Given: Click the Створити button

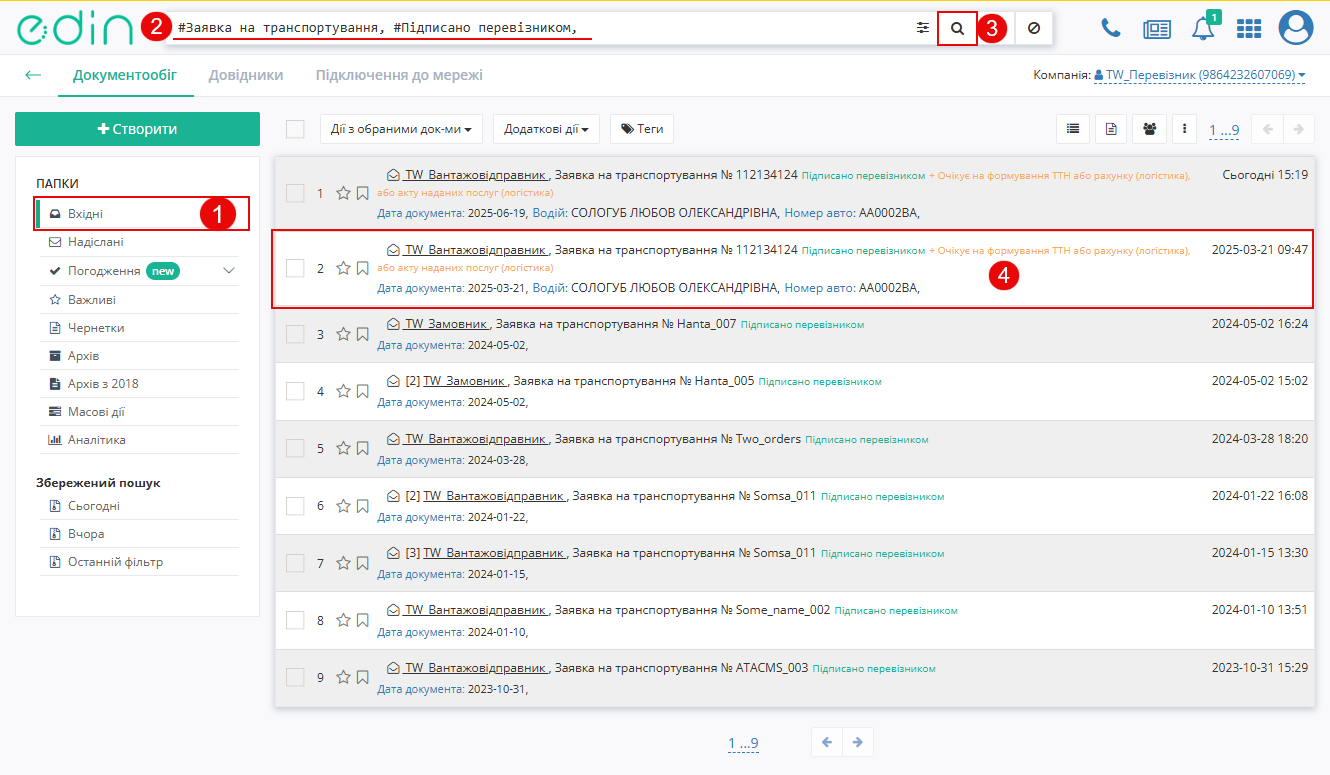Looking at the screenshot, I should (x=137, y=129).
